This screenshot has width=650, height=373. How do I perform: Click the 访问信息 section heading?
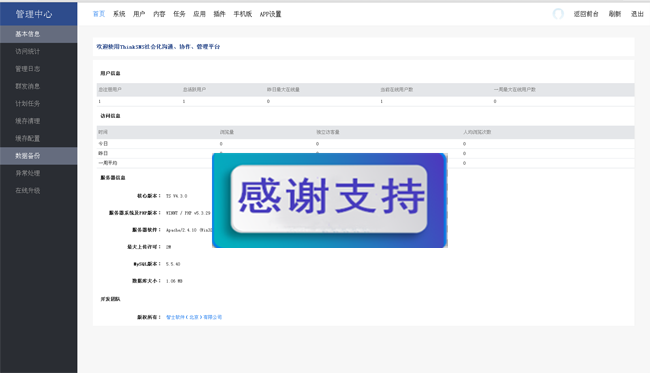point(110,116)
